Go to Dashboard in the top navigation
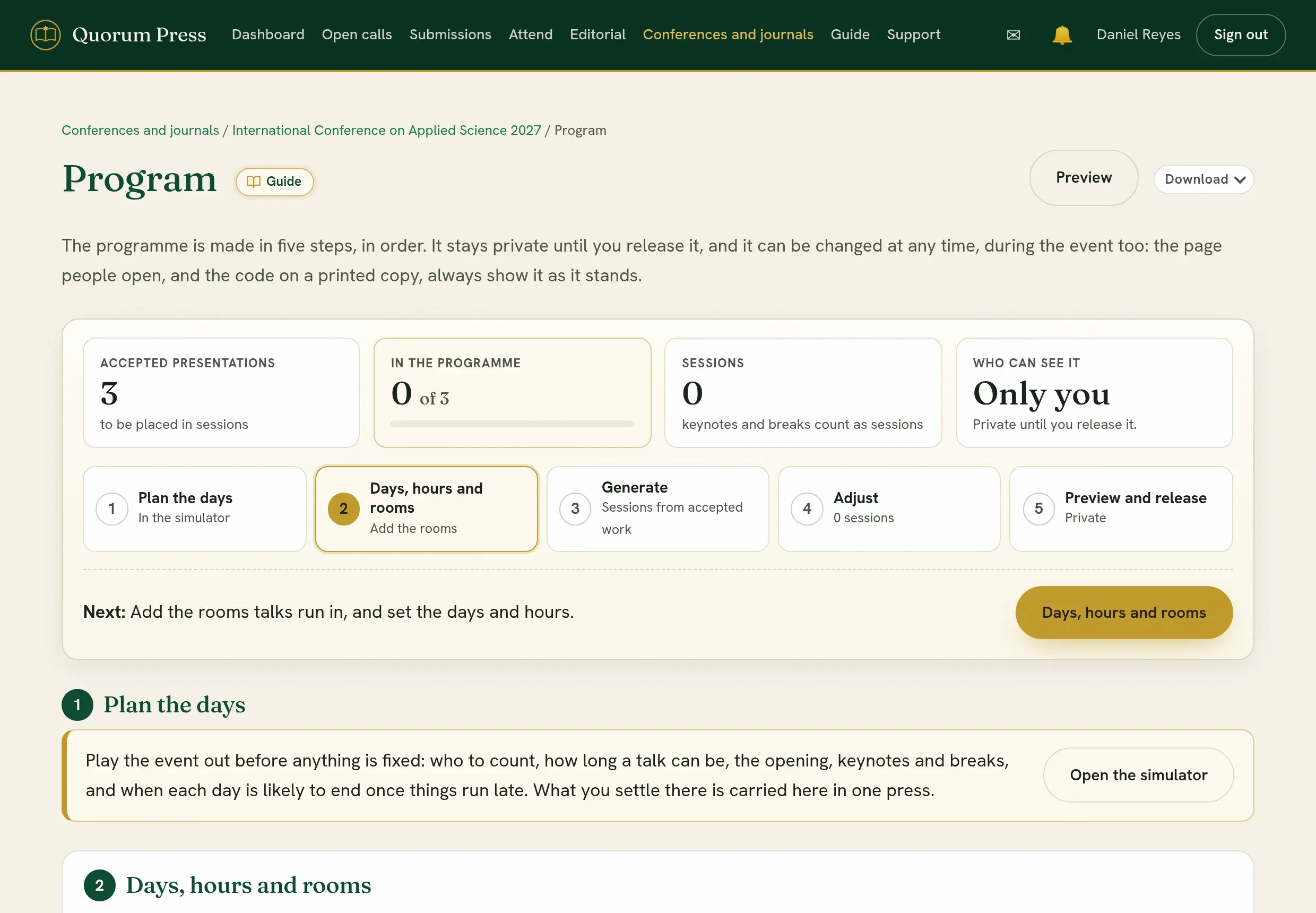1316x913 pixels. coord(267,35)
